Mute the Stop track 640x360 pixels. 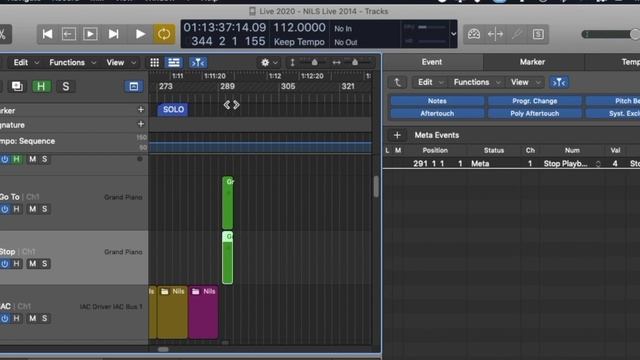pyautogui.click(x=32, y=264)
